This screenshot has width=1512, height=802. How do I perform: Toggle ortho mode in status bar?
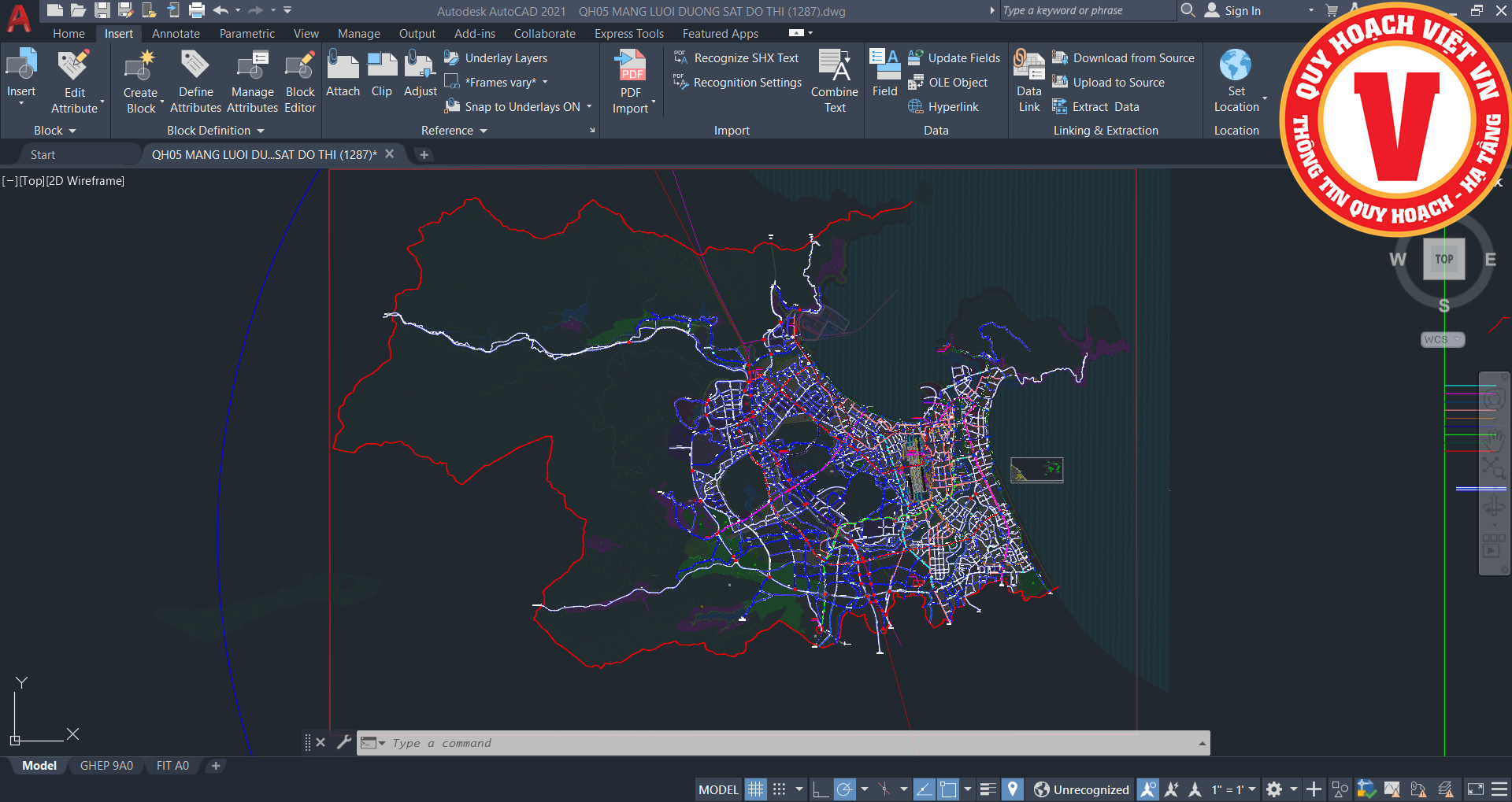pyautogui.click(x=821, y=789)
